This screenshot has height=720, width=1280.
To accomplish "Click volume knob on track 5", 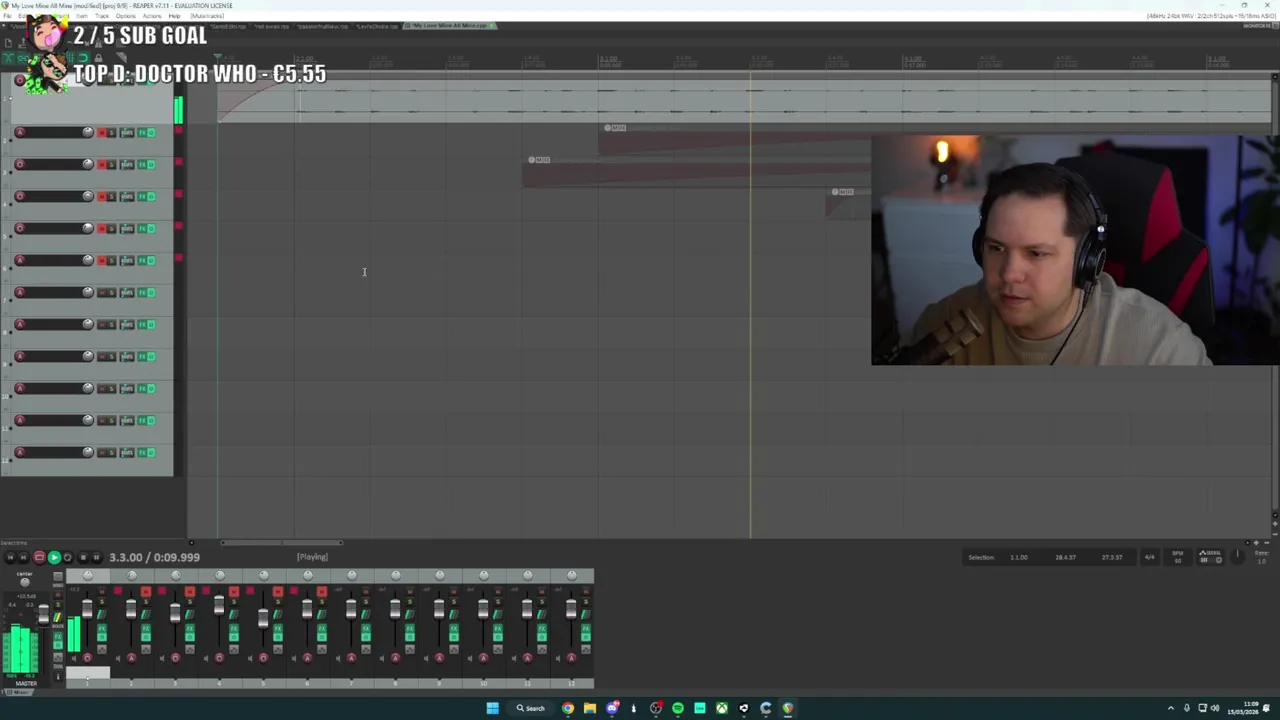I will (x=88, y=228).
